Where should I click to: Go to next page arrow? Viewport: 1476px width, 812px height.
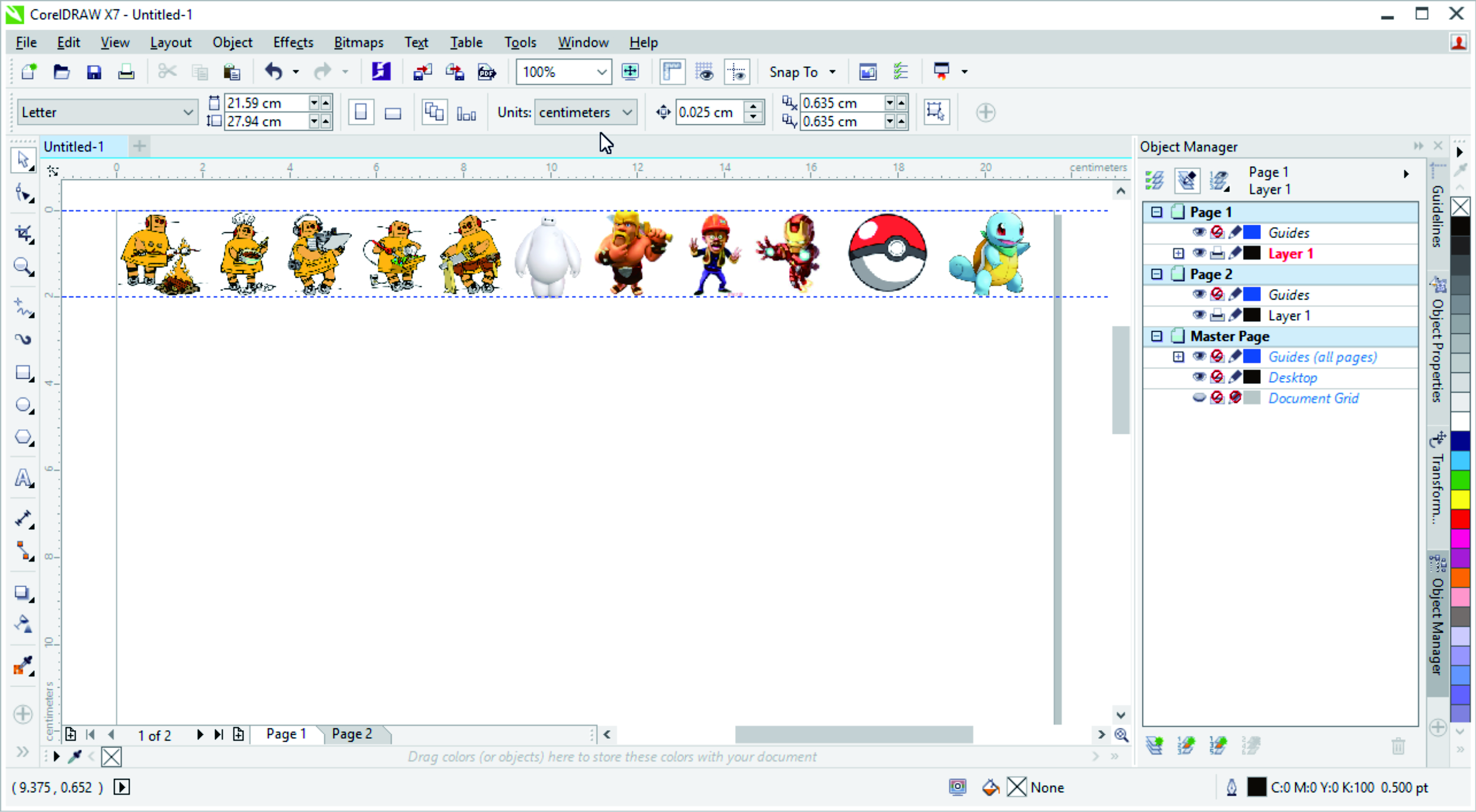coord(200,735)
